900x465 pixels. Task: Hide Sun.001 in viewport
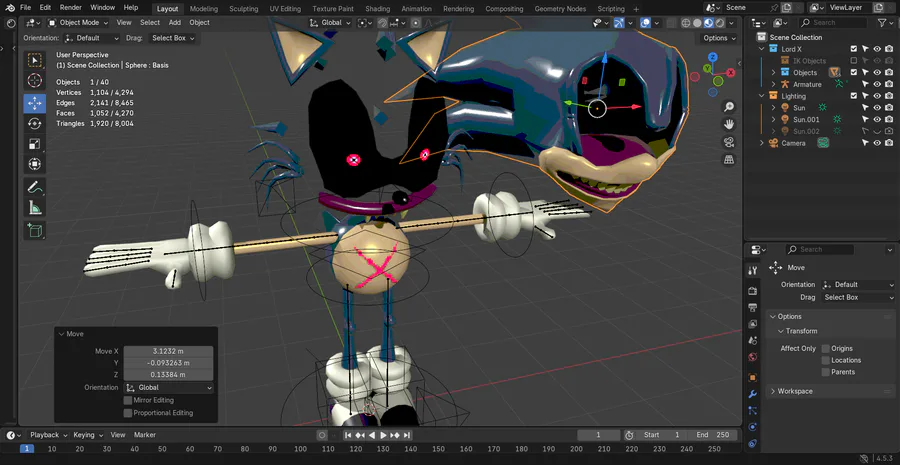click(877, 119)
